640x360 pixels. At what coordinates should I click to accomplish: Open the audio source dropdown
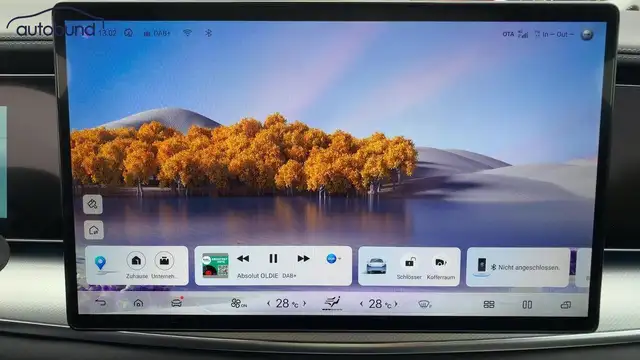click(x=333, y=258)
